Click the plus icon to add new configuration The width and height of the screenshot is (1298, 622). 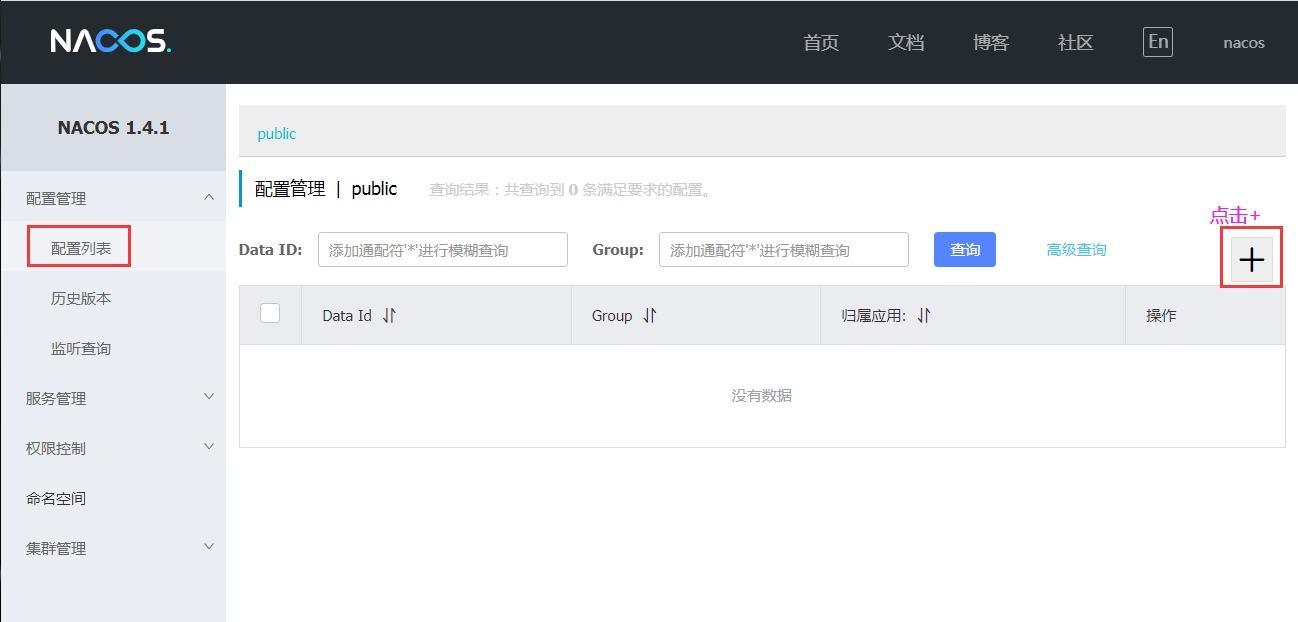point(1251,259)
